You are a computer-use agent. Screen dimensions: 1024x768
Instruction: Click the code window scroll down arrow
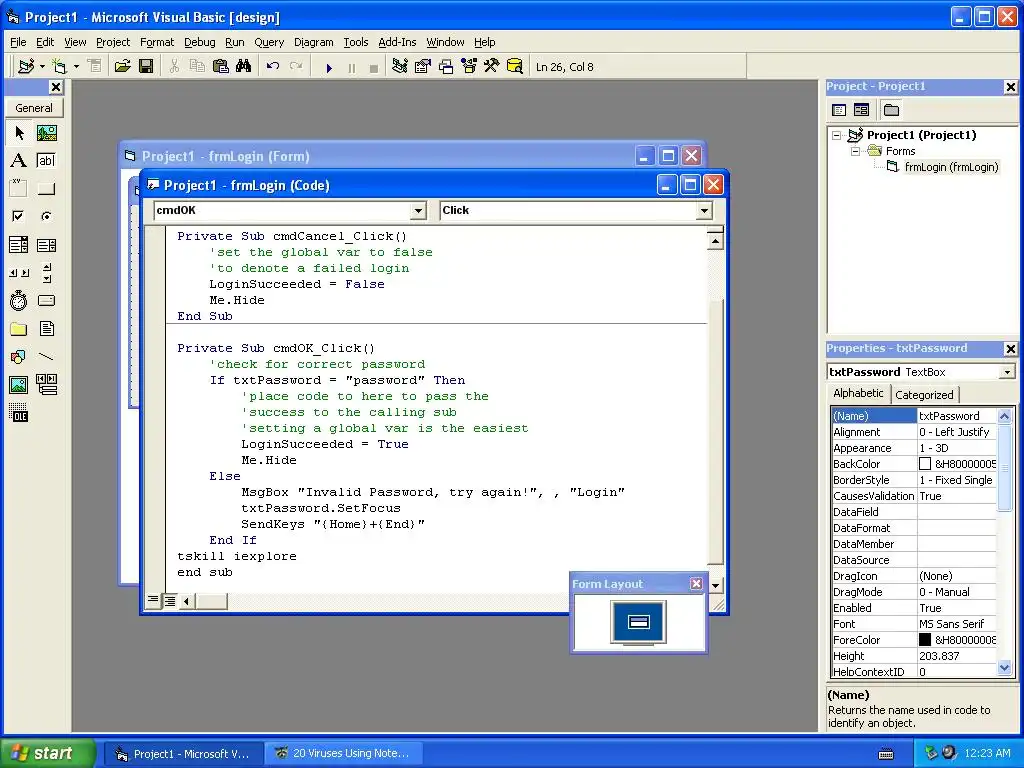pyautogui.click(x=716, y=585)
